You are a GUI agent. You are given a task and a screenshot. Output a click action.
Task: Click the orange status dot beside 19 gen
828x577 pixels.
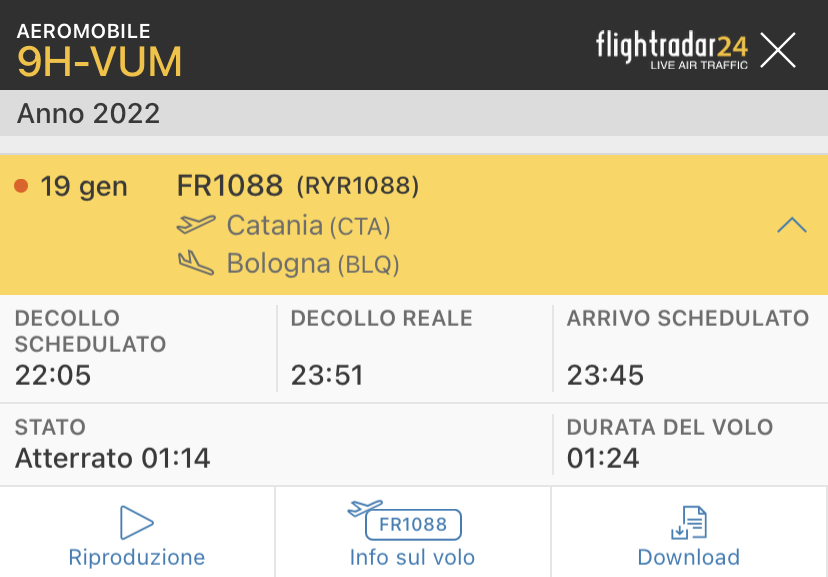pyautogui.click(x=21, y=186)
